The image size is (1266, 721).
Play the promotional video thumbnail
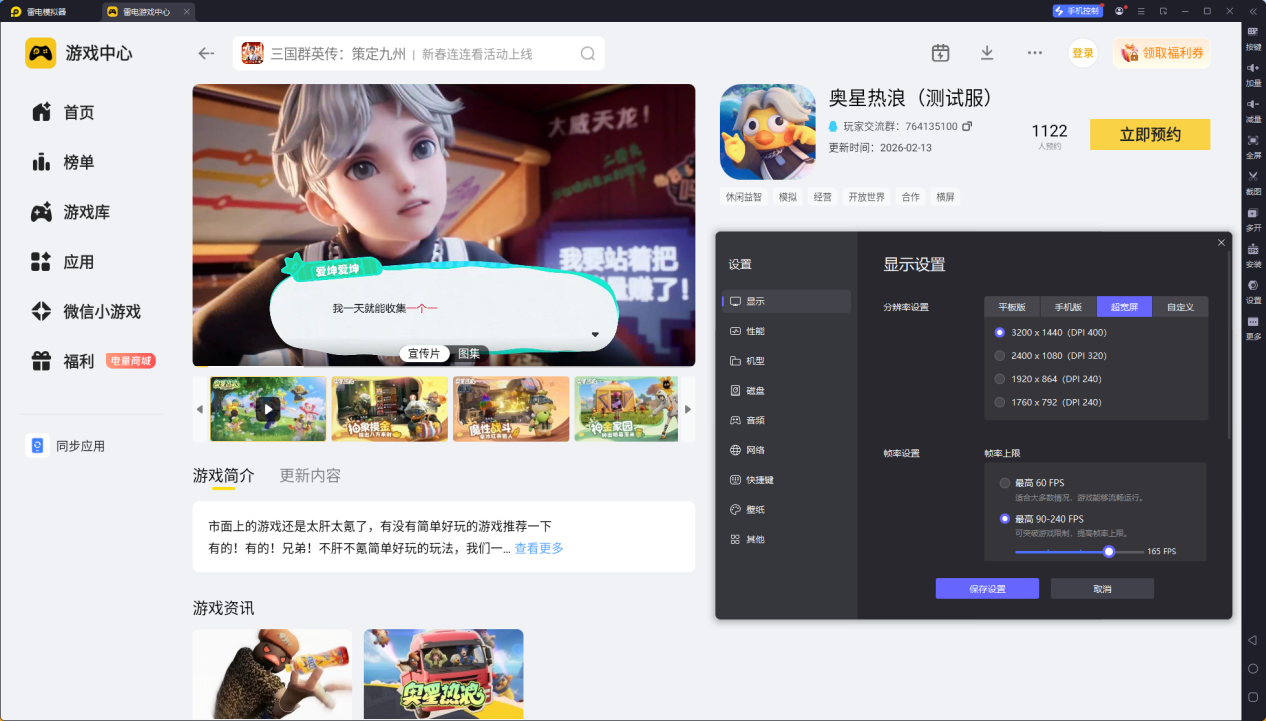(267, 409)
